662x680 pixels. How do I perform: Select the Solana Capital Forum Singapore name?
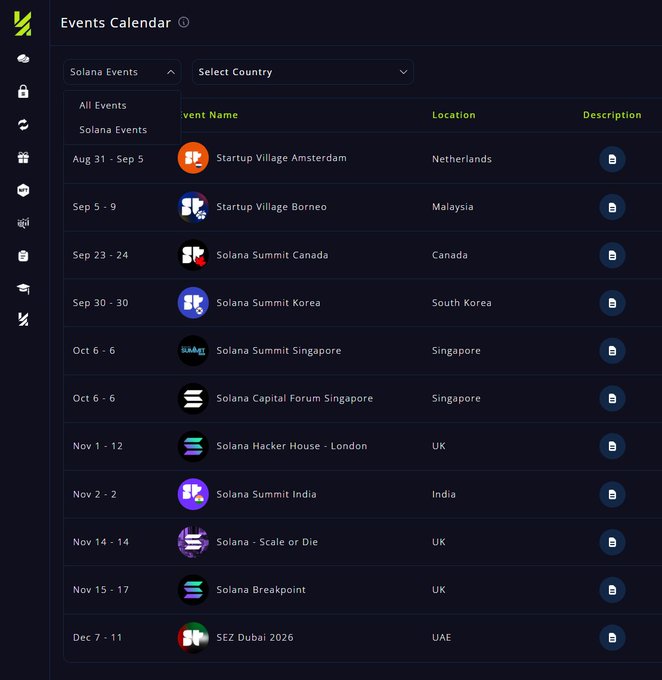pos(295,398)
